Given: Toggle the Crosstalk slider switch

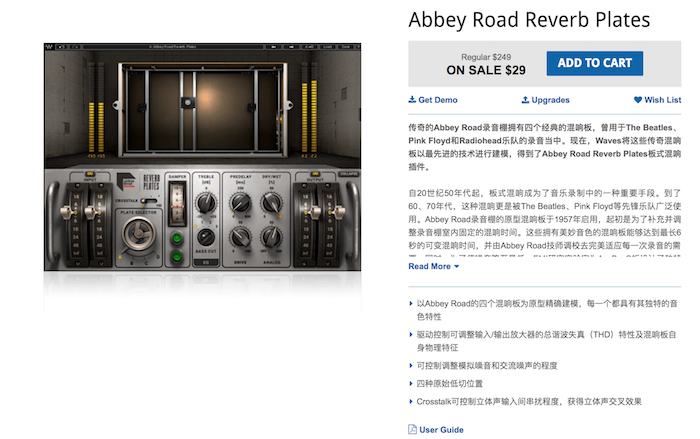Looking at the screenshot, I should click(149, 201).
